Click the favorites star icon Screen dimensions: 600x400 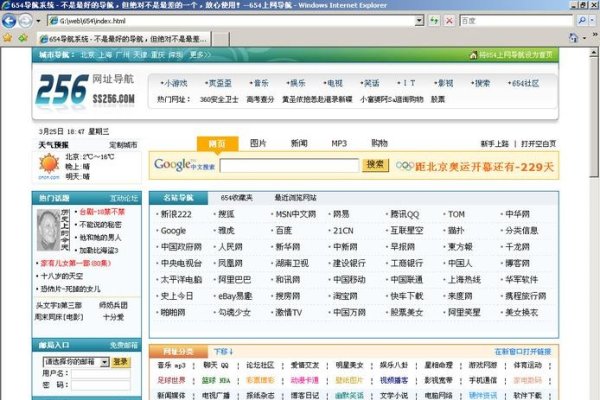tap(7, 38)
